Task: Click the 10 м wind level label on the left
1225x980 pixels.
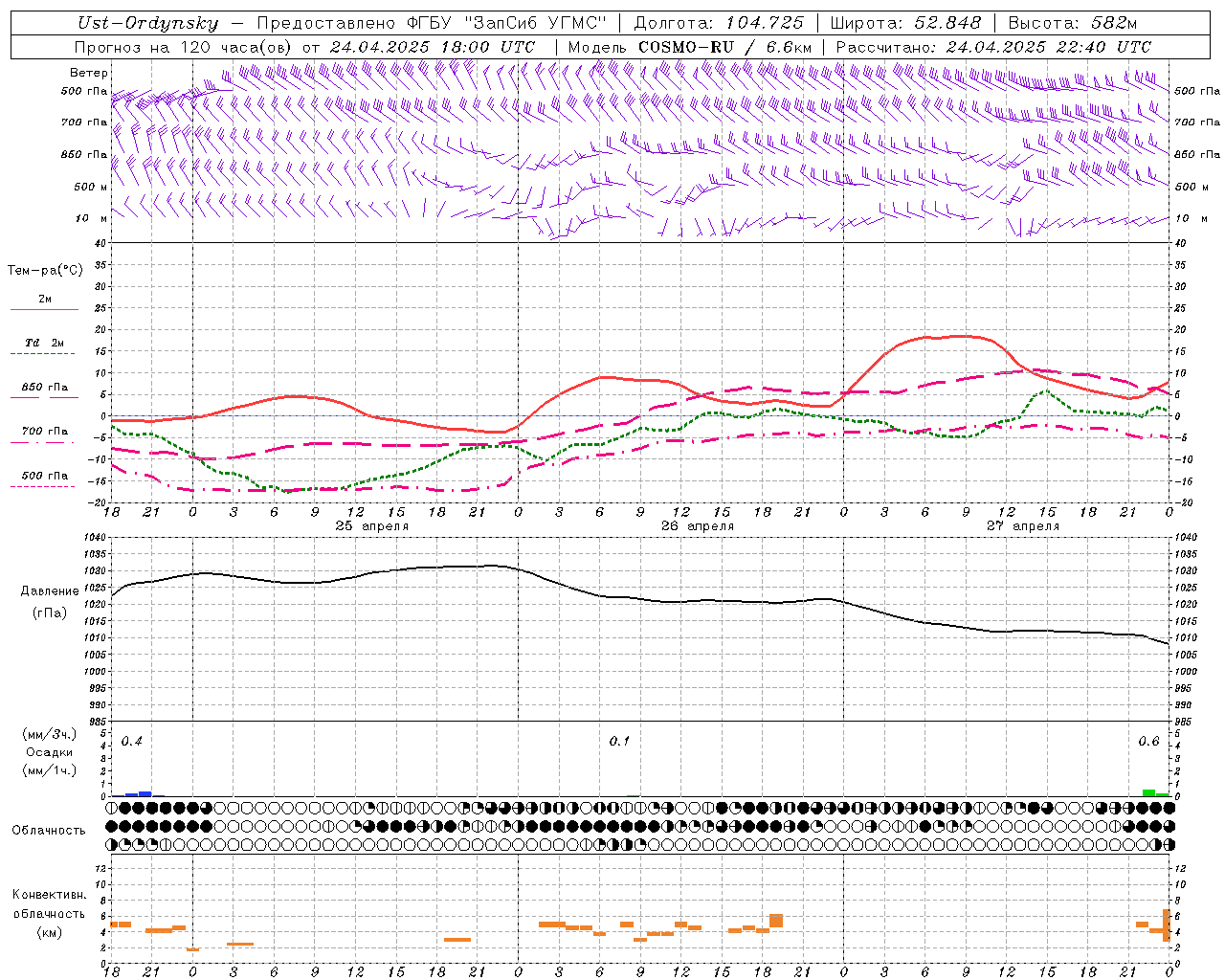Action: pyautogui.click(x=91, y=218)
